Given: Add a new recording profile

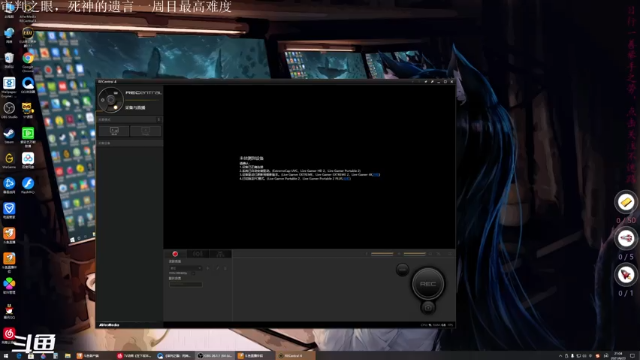Looking at the screenshot, I should point(208,268).
